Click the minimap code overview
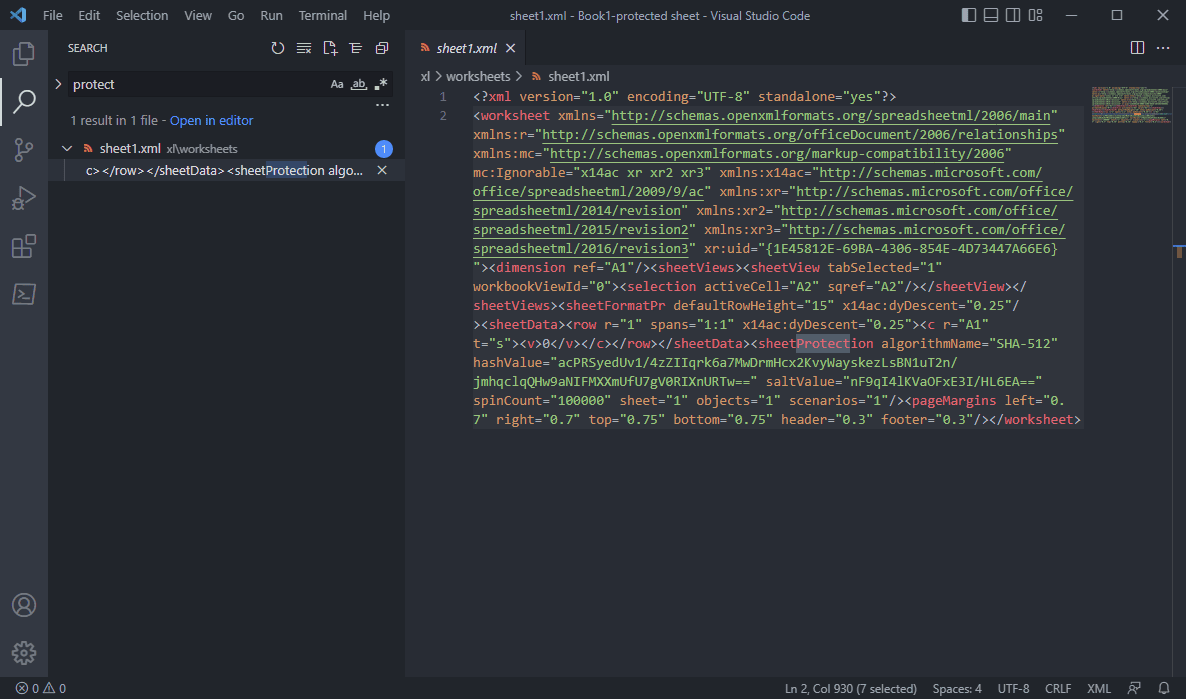Image resolution: width=1186 pixels, height=699 pixels. [1131, 105]
